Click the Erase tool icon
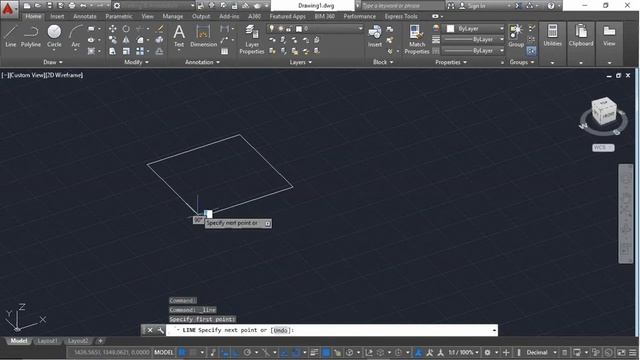 point(160,29)
